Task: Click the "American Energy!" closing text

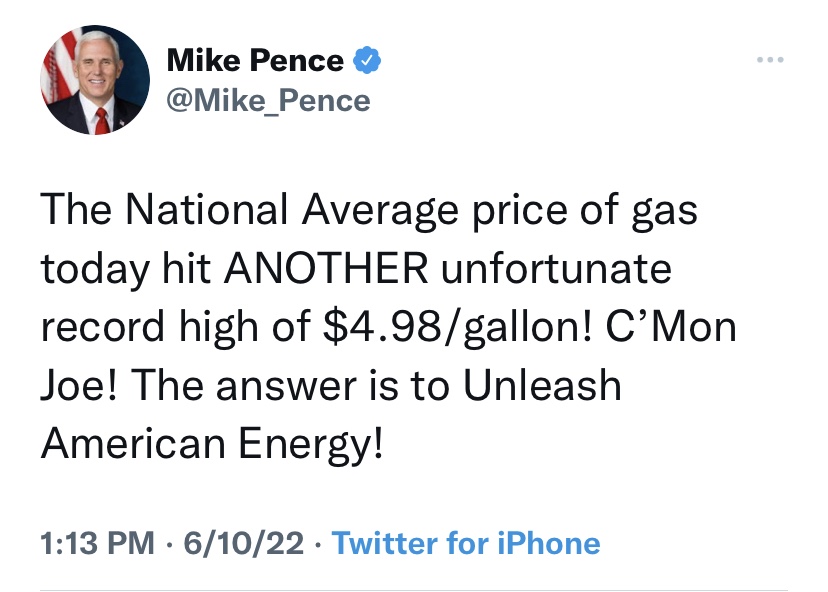Action: (x=212, y=443)
